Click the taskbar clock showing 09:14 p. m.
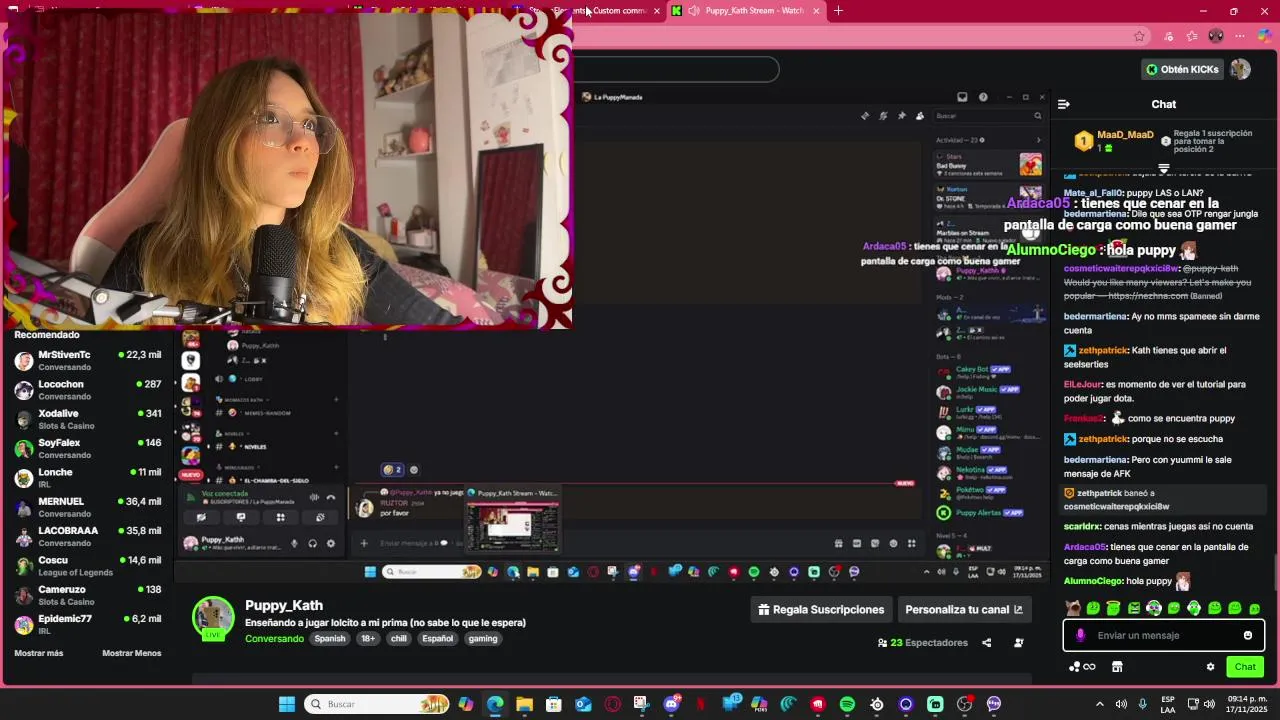 pyautogui.click(x=1247, y=704)
